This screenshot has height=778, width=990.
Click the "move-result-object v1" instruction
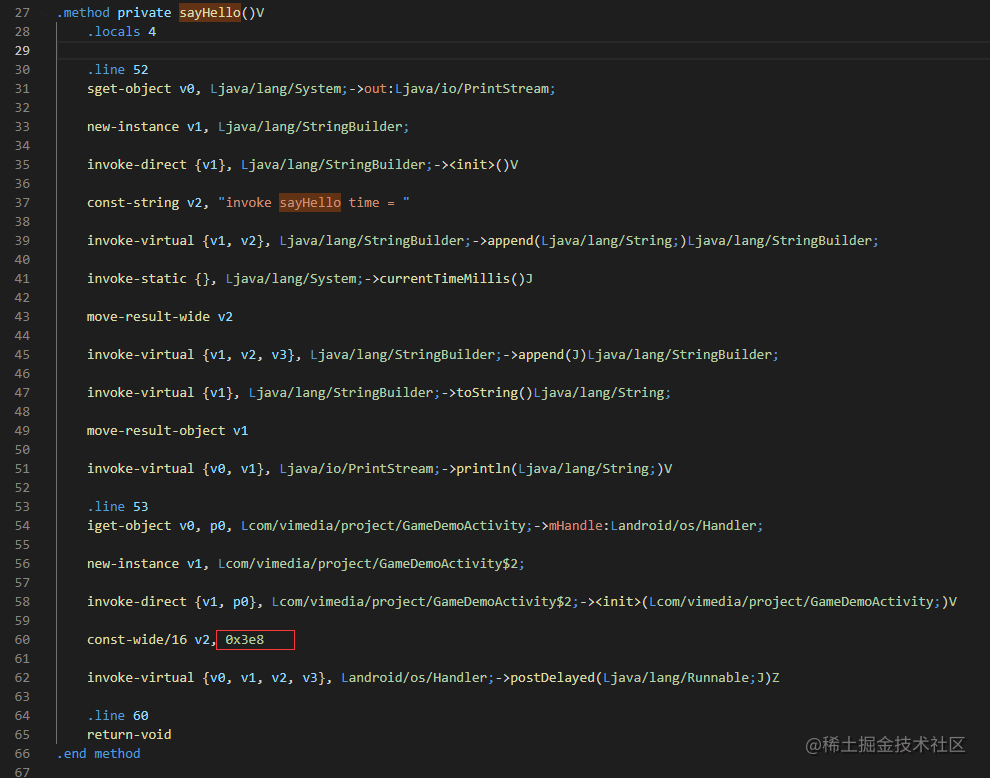pos(167,430)
